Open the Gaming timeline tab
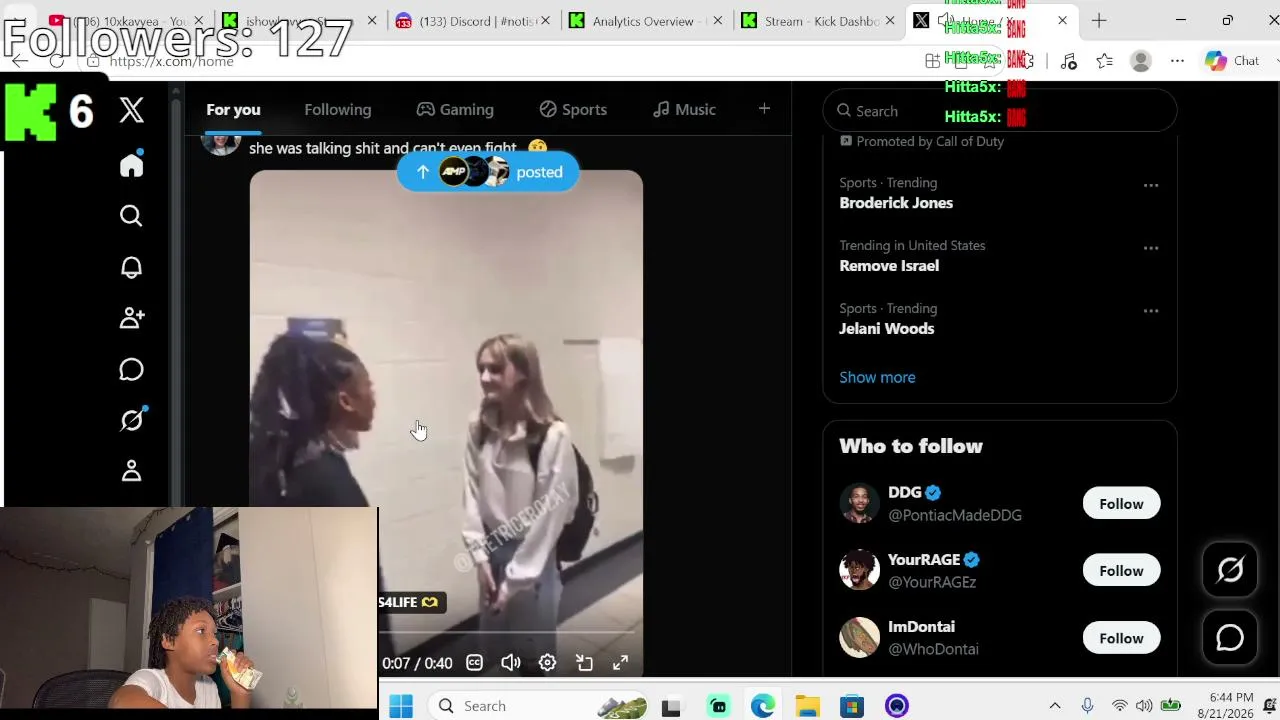Image resolution: width=1280 pixels, height=720 pixels. (455, 109)
